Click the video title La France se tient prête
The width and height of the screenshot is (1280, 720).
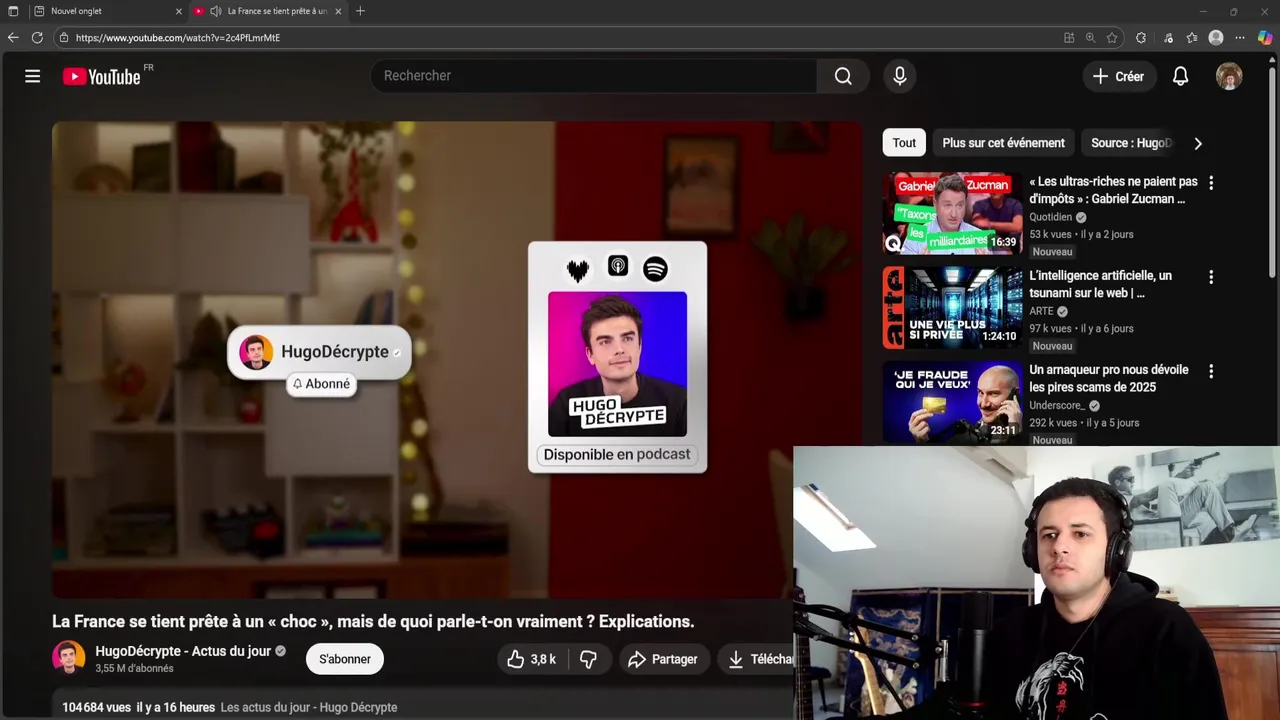click(373, 622)
